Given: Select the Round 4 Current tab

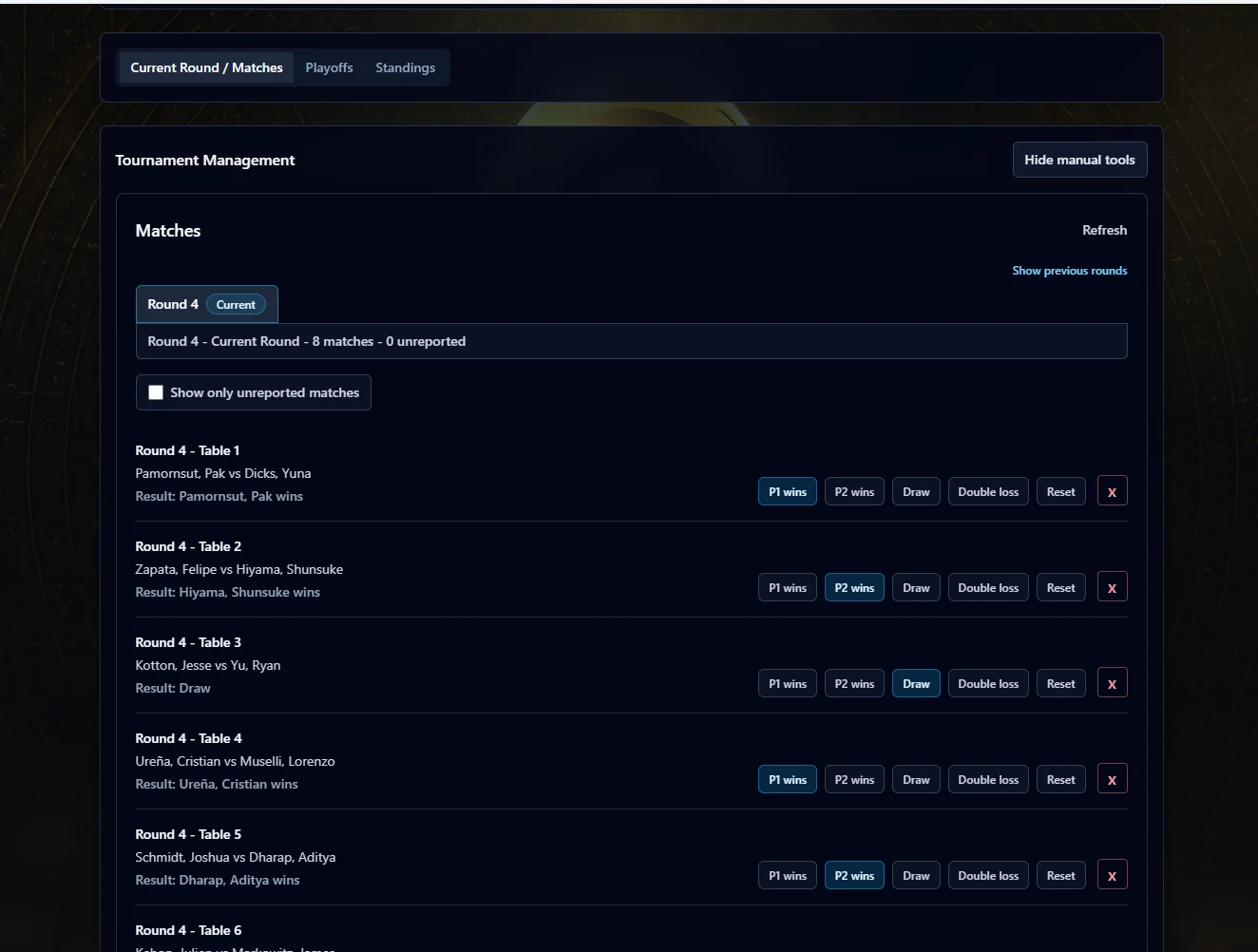Looking at the screenshot, I should 207,304.
